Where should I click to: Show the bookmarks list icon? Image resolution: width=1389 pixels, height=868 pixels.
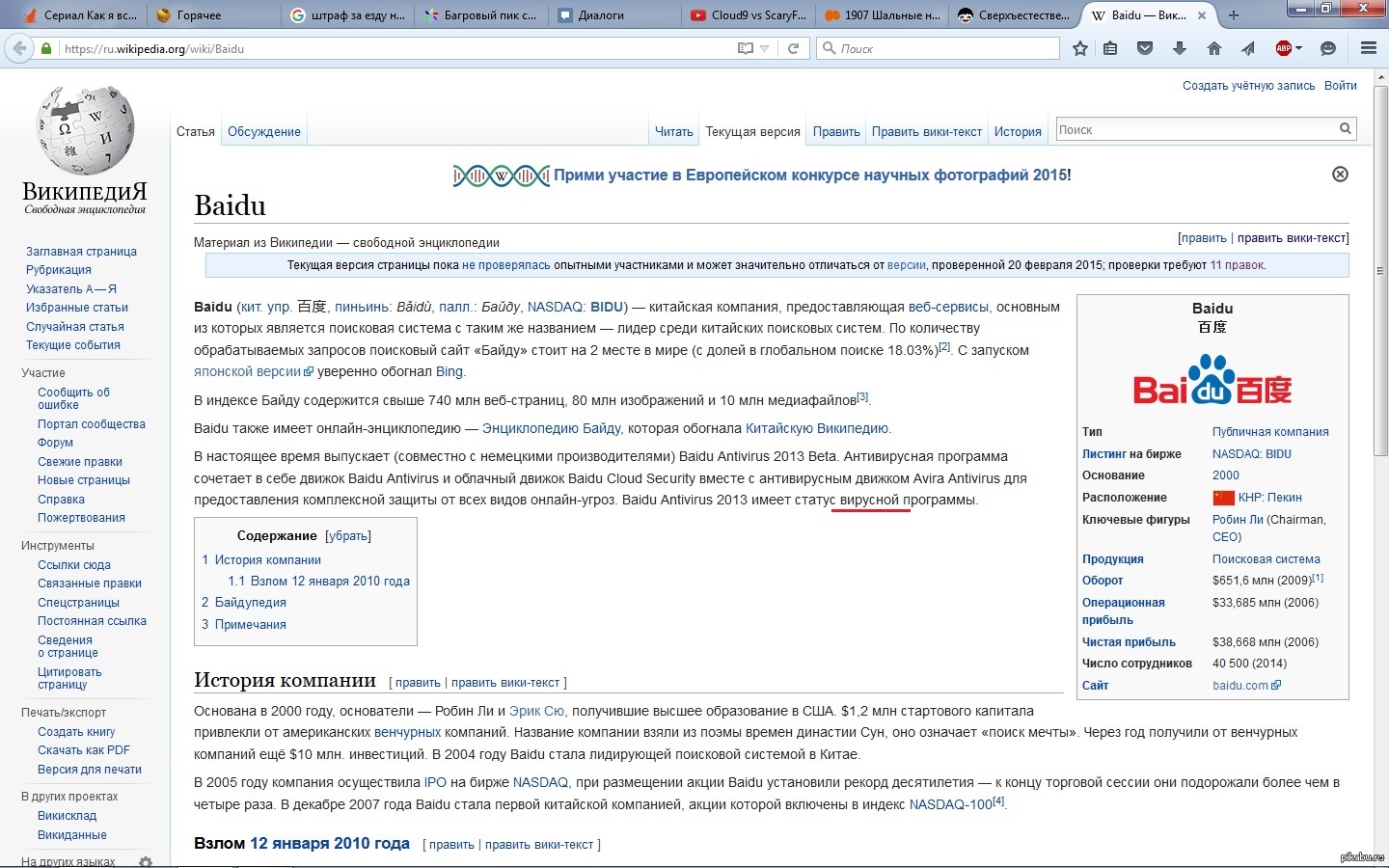point(1111,48)
